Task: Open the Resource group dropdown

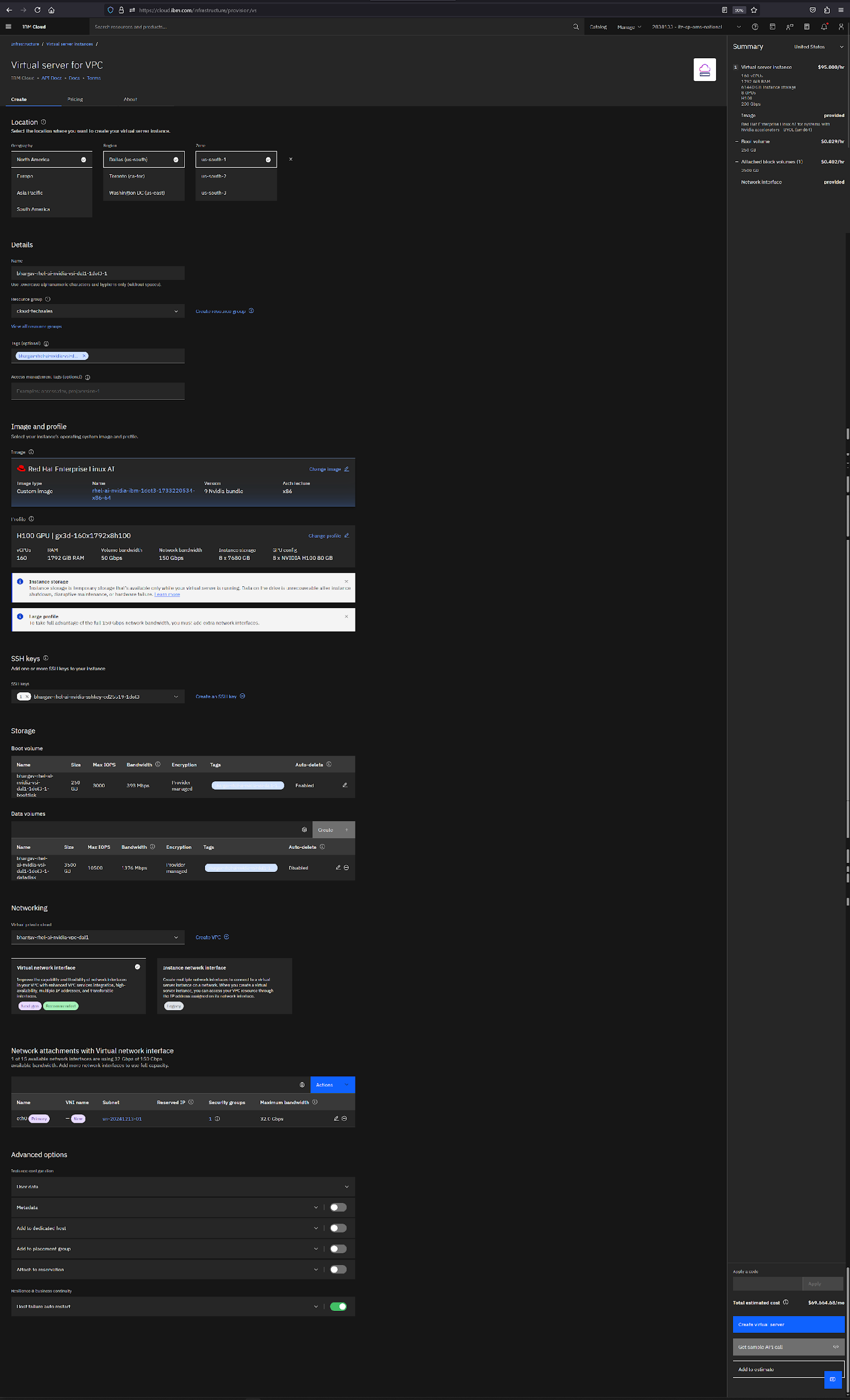Action: pos(98,311)
